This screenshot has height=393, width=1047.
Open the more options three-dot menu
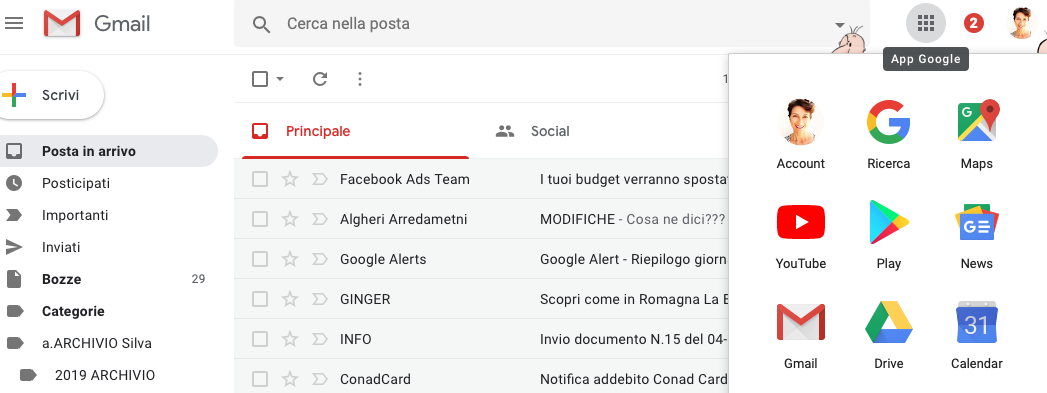click(360, 79)
